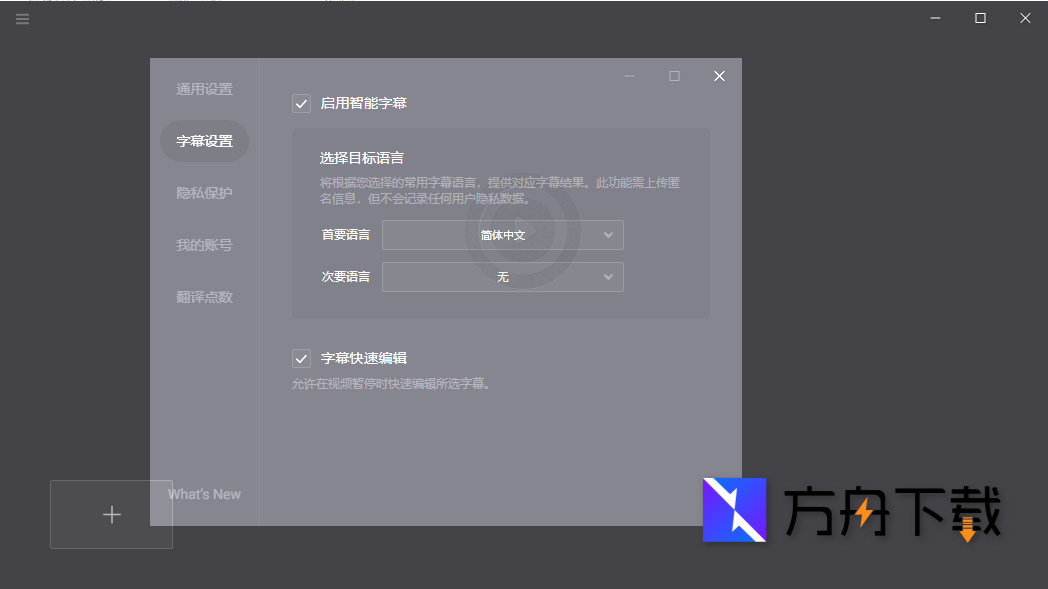View the 翻译点数 tab
The image size is (1048, 589).
(204, 296)
